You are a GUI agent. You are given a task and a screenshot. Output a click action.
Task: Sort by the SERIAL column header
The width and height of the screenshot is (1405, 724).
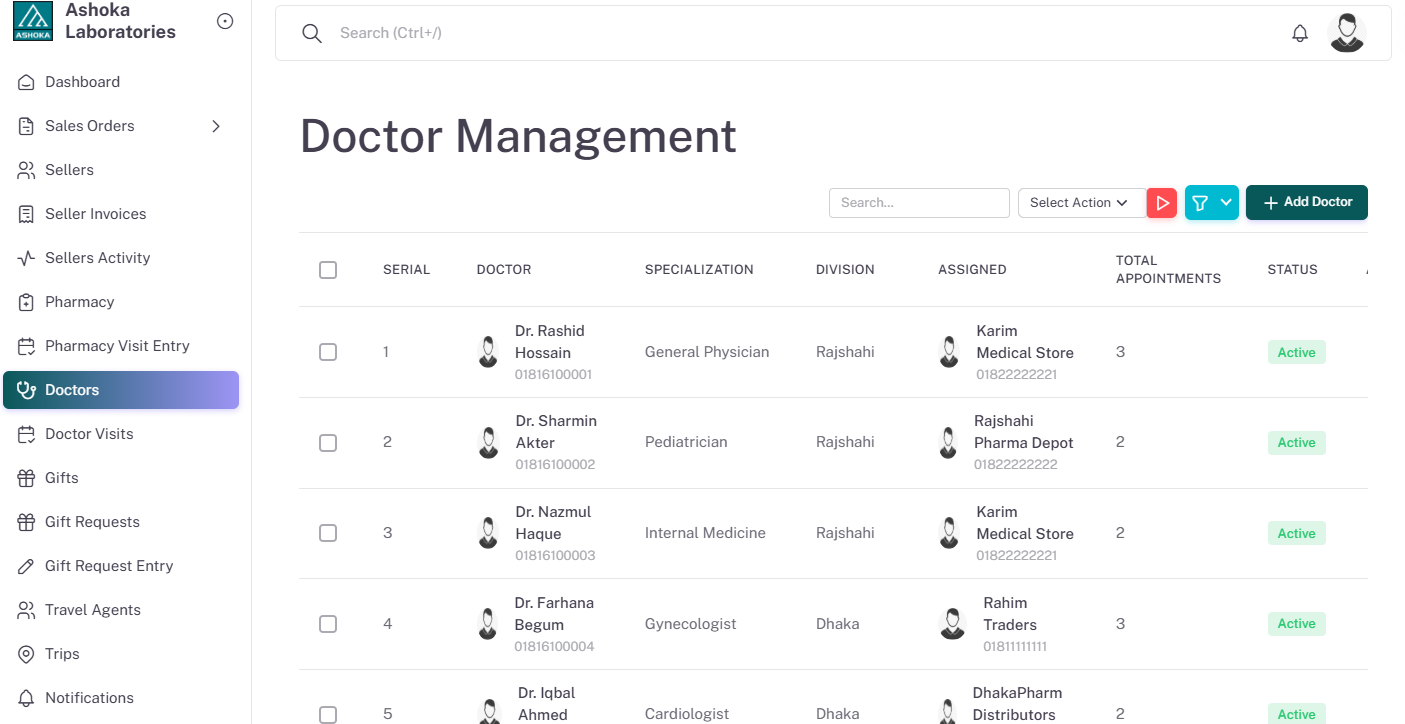406,270
